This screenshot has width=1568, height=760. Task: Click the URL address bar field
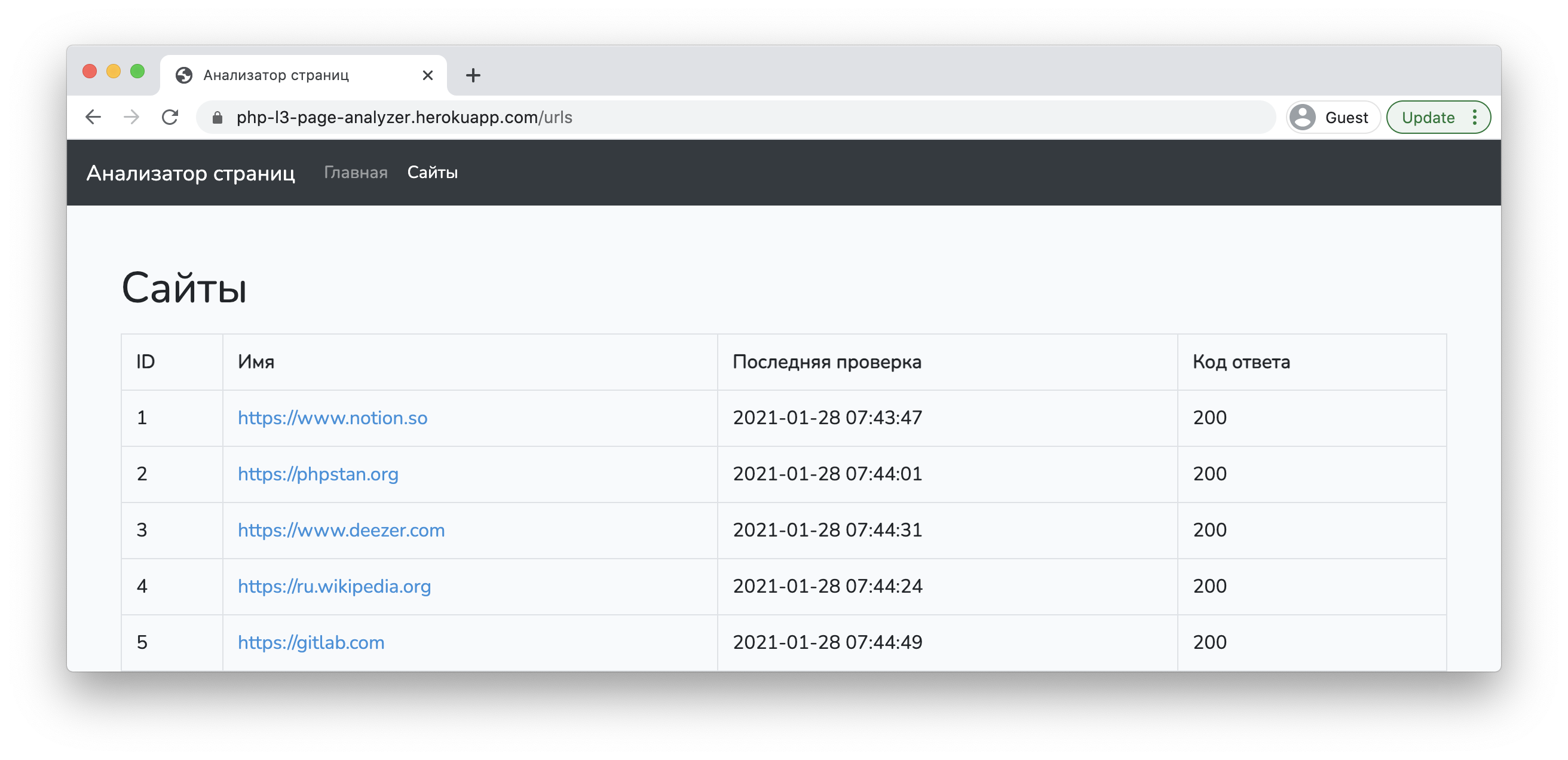click(x=730, y=118)
